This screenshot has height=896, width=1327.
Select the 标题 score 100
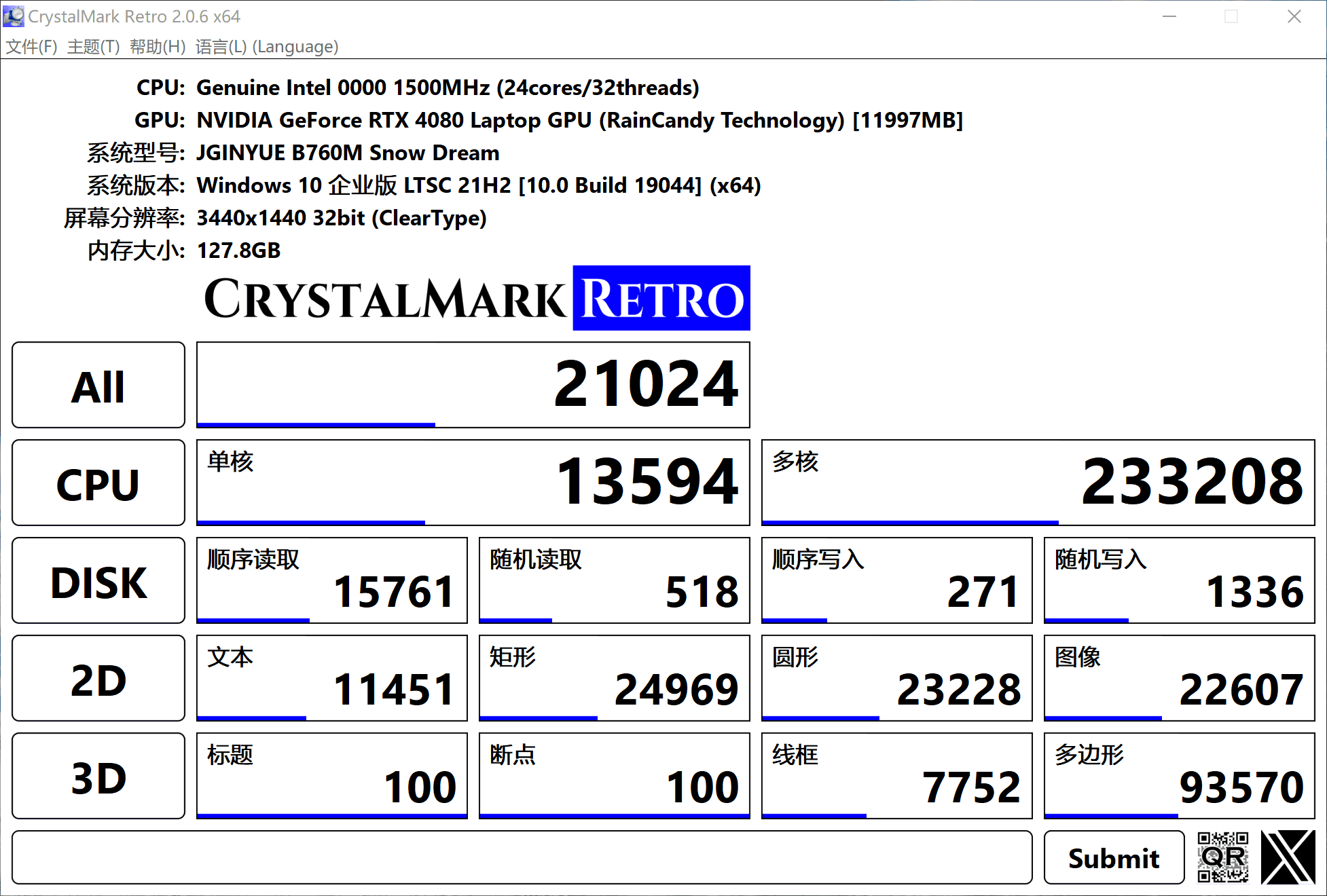tap(332, 776)
